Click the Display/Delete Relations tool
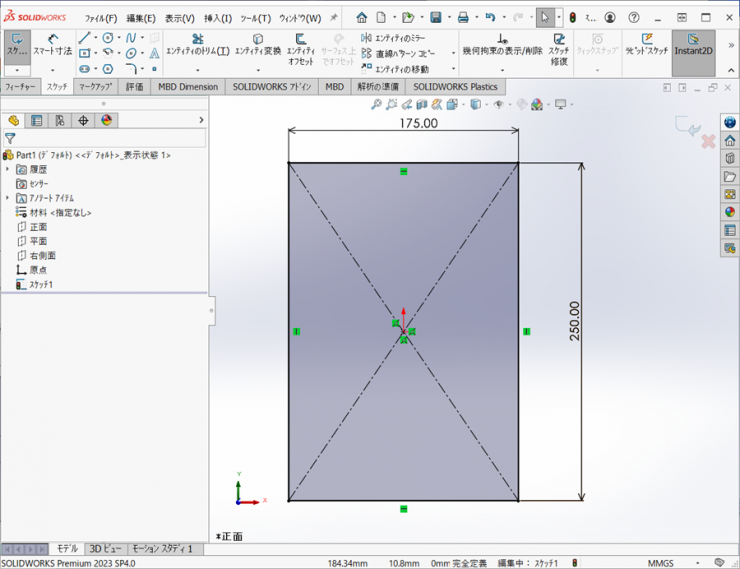This screenshot has width=740, height=569. tap(502, 45)
